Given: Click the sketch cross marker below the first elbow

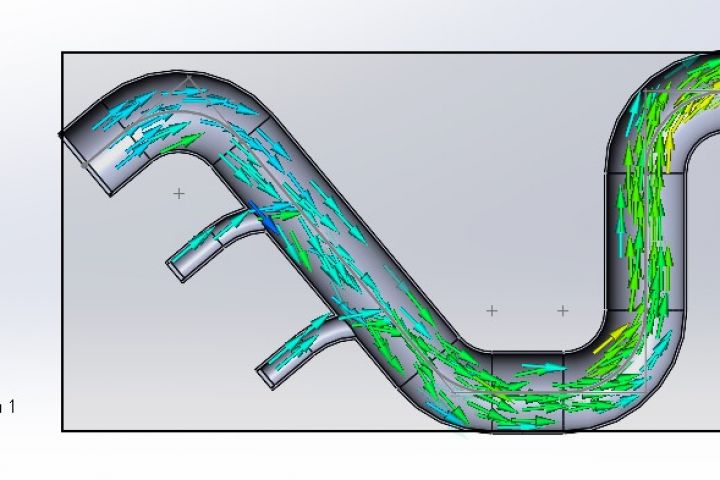Looking at the screenshot, I should tap(179, 194).
